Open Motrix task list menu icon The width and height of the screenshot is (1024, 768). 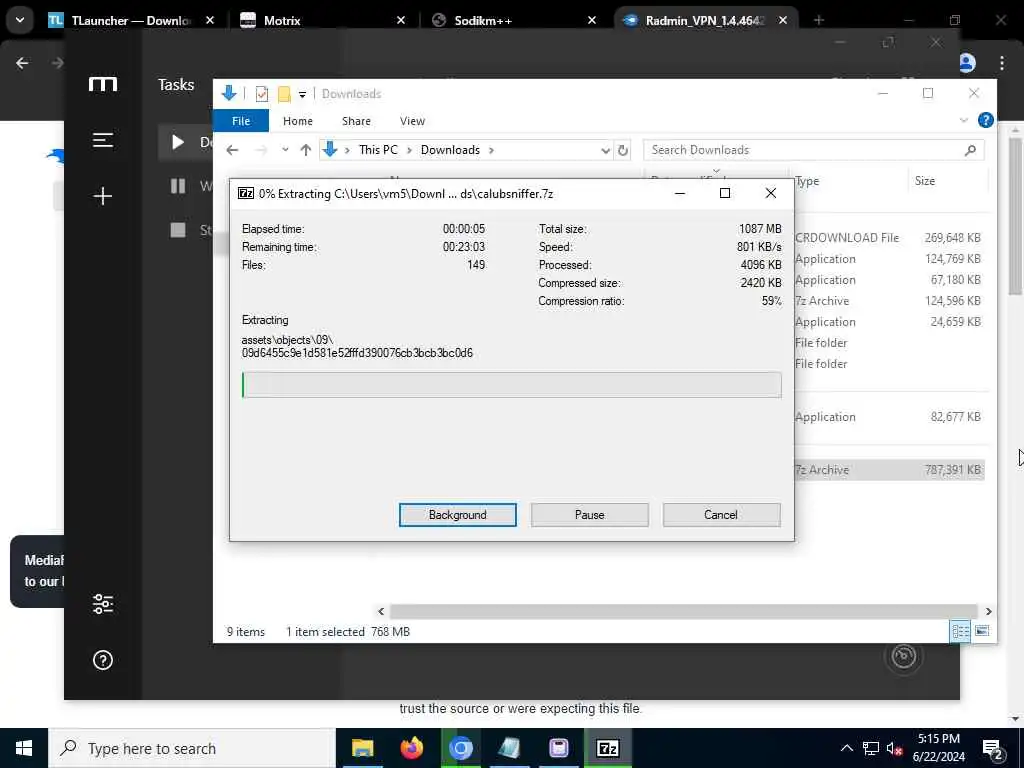pyautogui.click(x=103, y=140)
